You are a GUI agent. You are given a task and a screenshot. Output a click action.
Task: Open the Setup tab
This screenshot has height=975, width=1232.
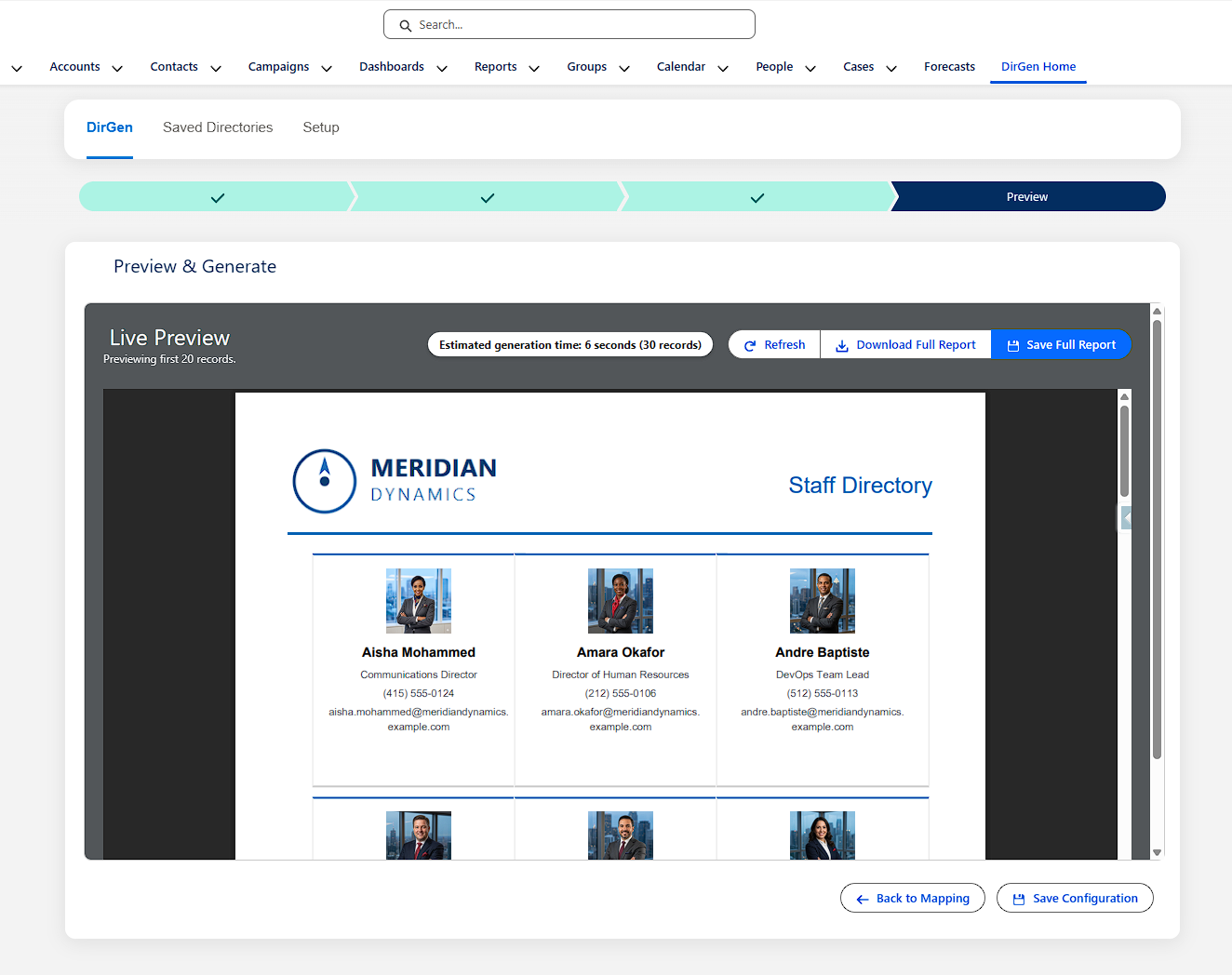point(320,127)
